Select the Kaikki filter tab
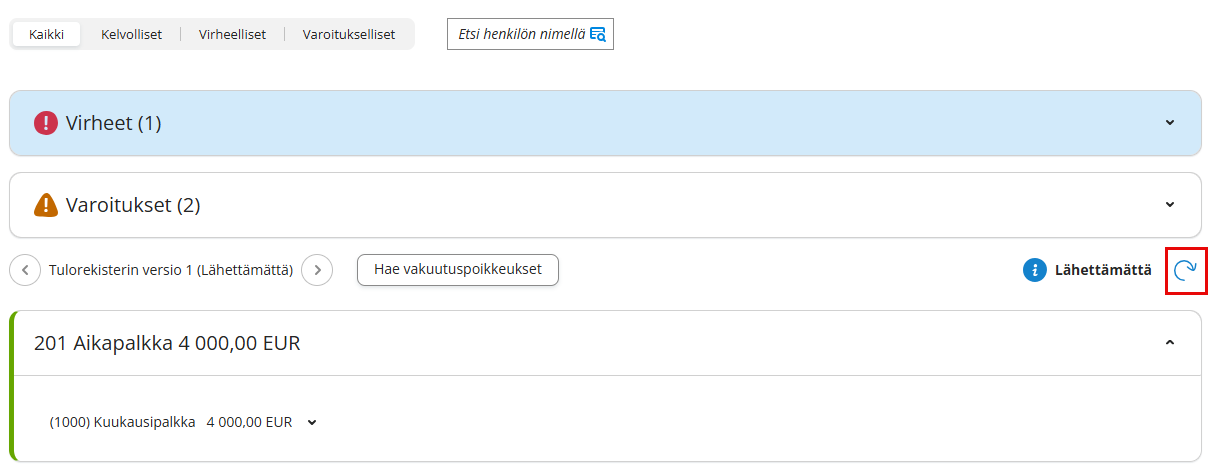 [x=47, y=34]
